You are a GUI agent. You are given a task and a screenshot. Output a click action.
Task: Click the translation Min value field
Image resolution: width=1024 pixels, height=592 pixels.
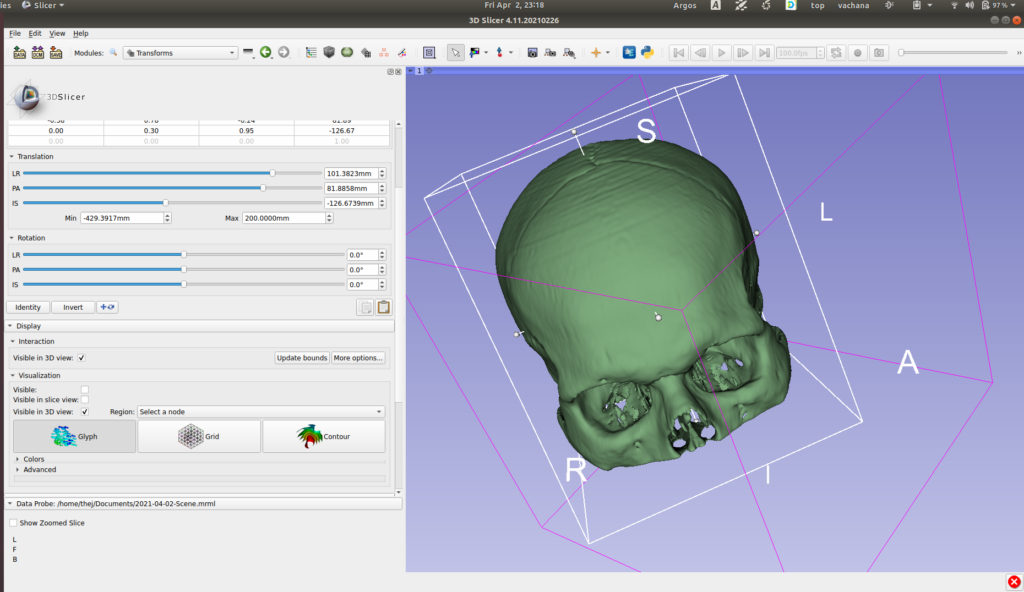click(x=121, y=218)
